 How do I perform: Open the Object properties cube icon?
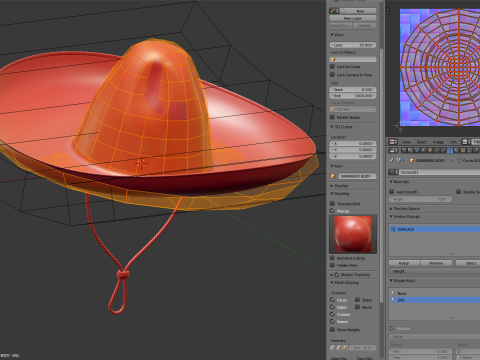(430, 150)
